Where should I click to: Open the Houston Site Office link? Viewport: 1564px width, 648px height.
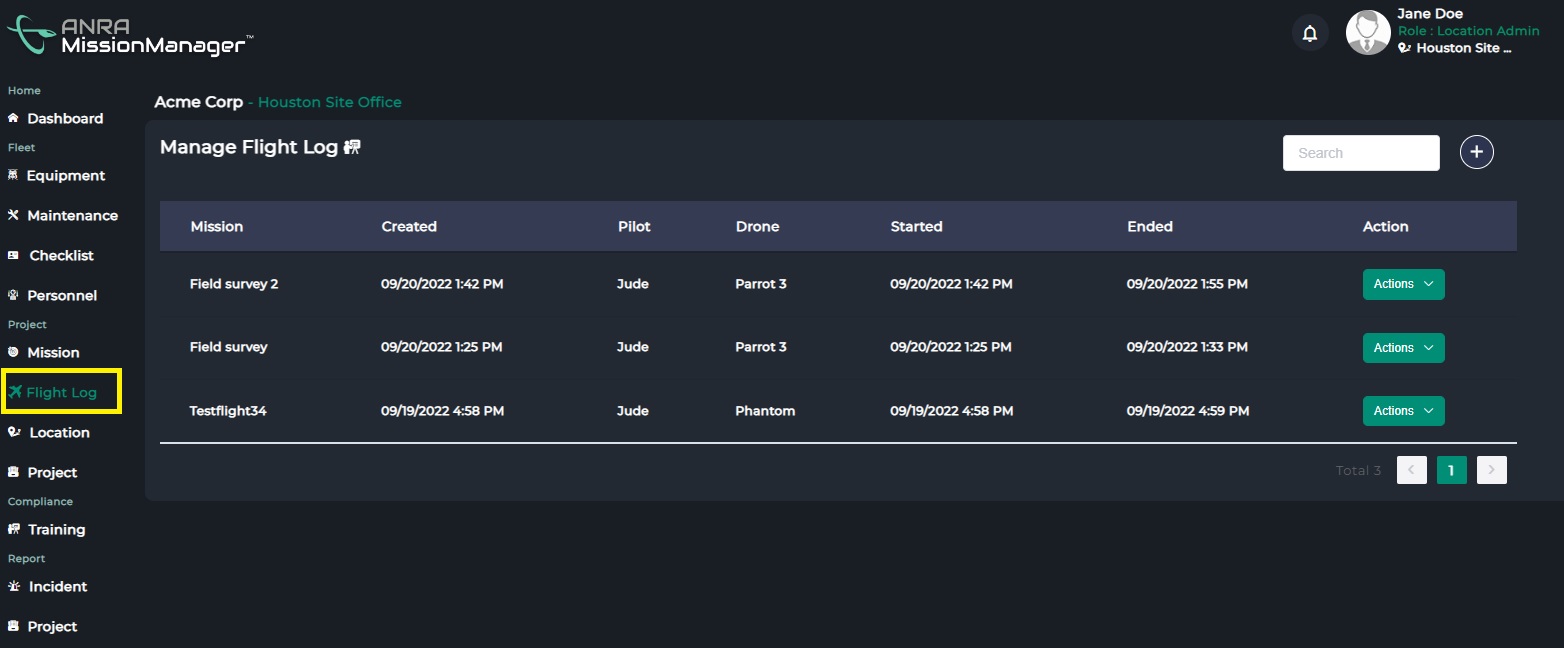click(329, 102)
